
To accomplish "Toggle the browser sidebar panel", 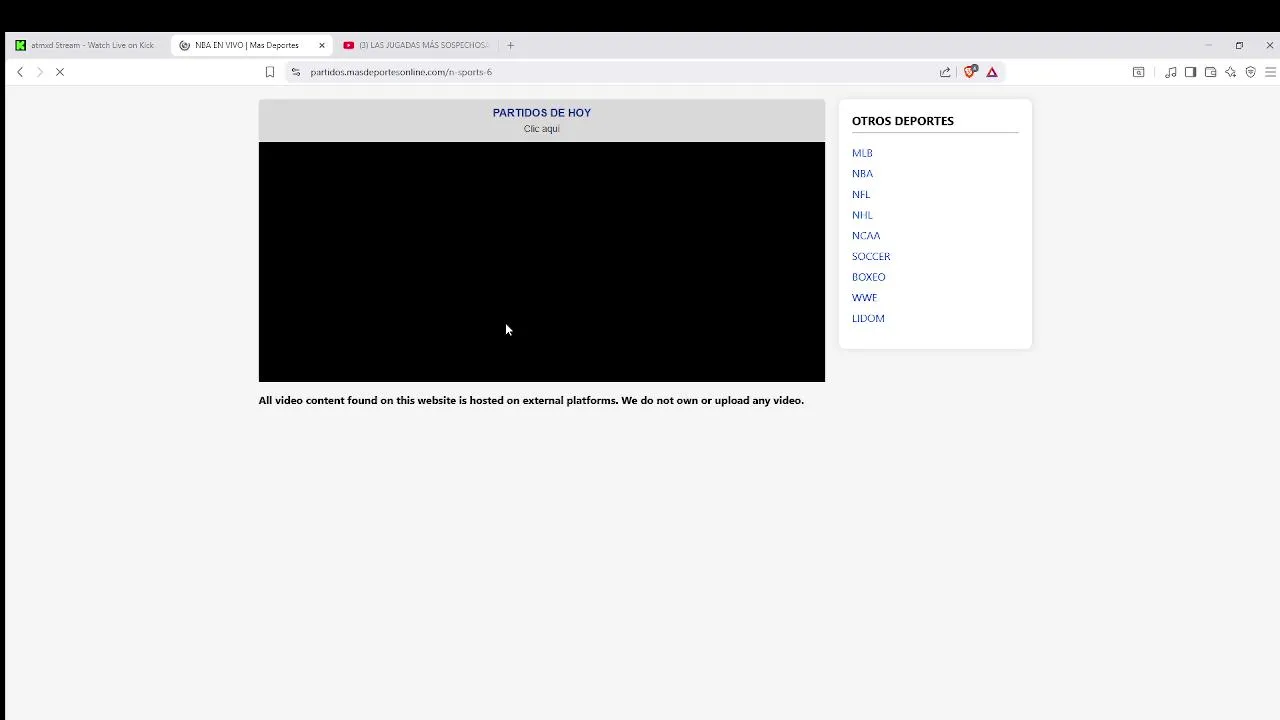I will point(1190,72).
